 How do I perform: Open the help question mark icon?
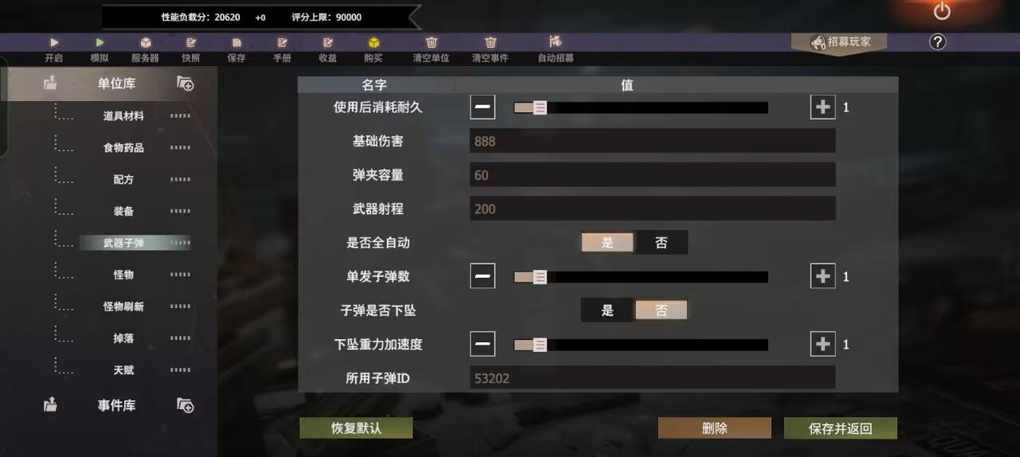point(937,42)
